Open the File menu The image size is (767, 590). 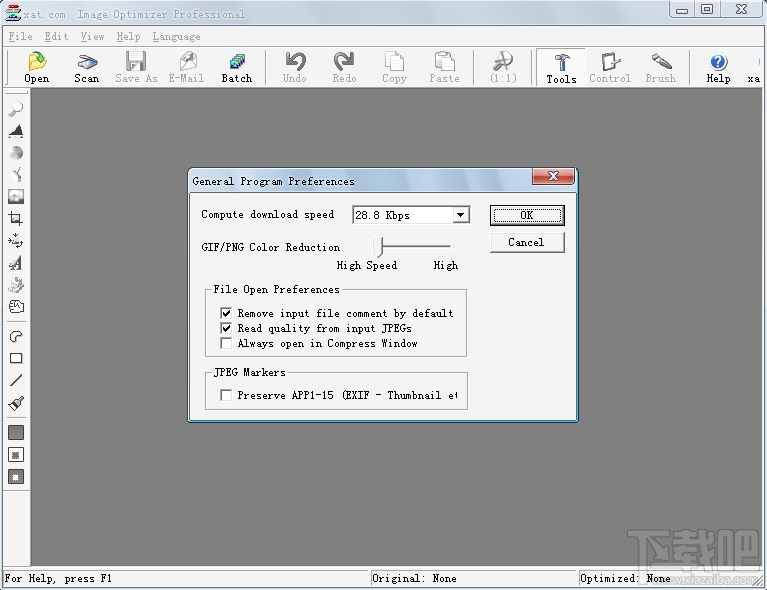coord(21,37)
